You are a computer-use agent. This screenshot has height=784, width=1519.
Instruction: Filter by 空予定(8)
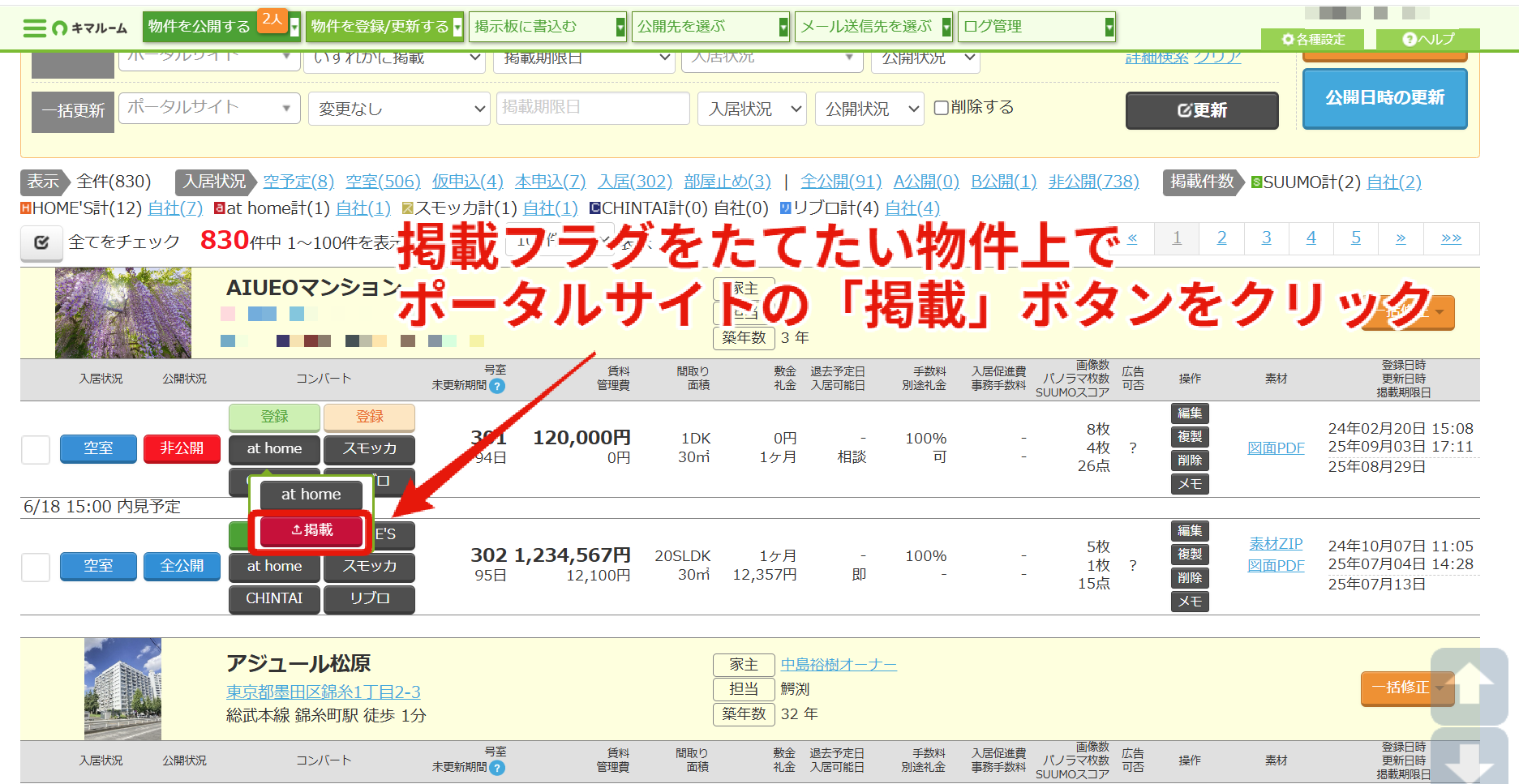(x=298, y=182)
